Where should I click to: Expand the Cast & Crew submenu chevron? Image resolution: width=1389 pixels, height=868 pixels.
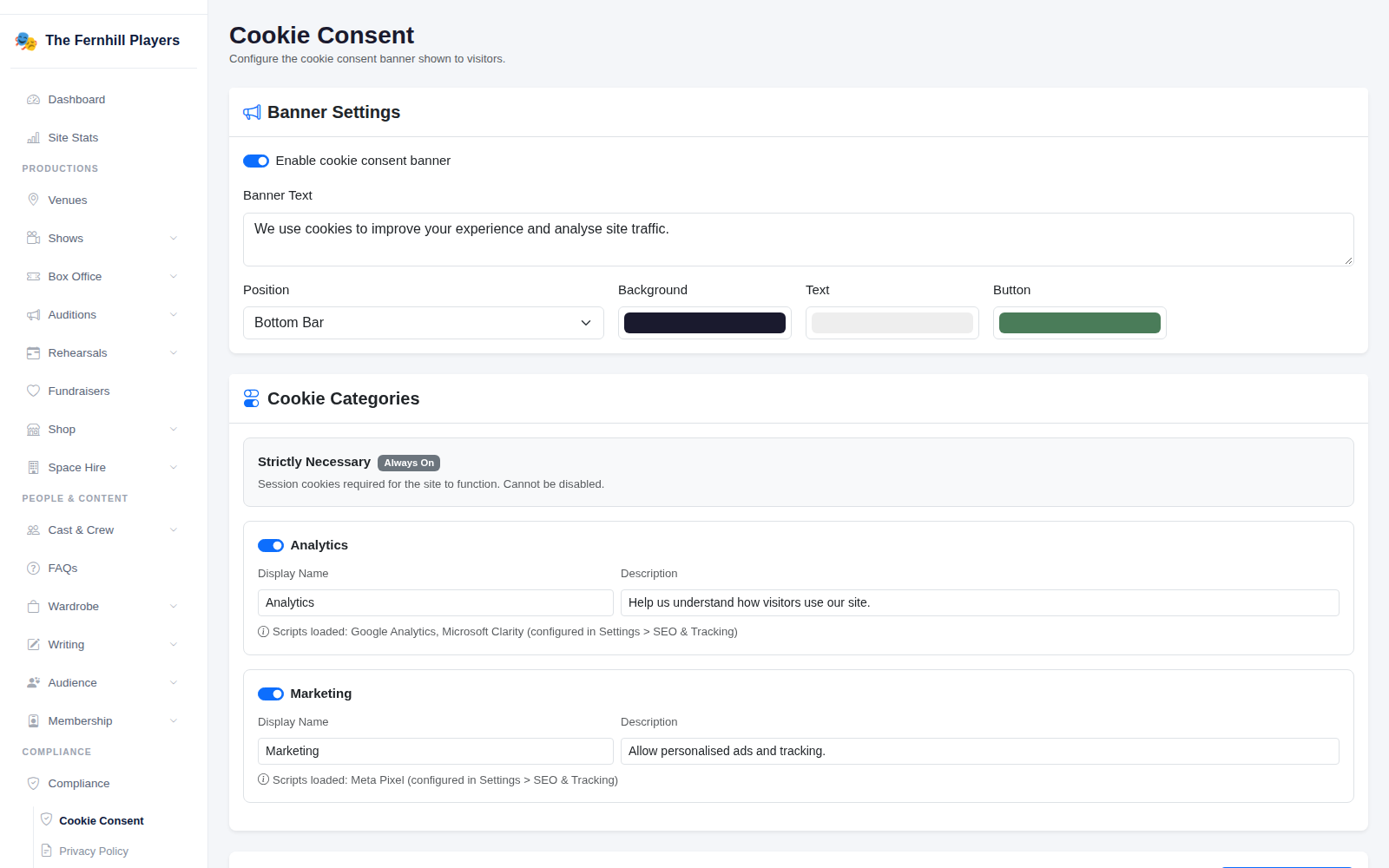(174, 530)
